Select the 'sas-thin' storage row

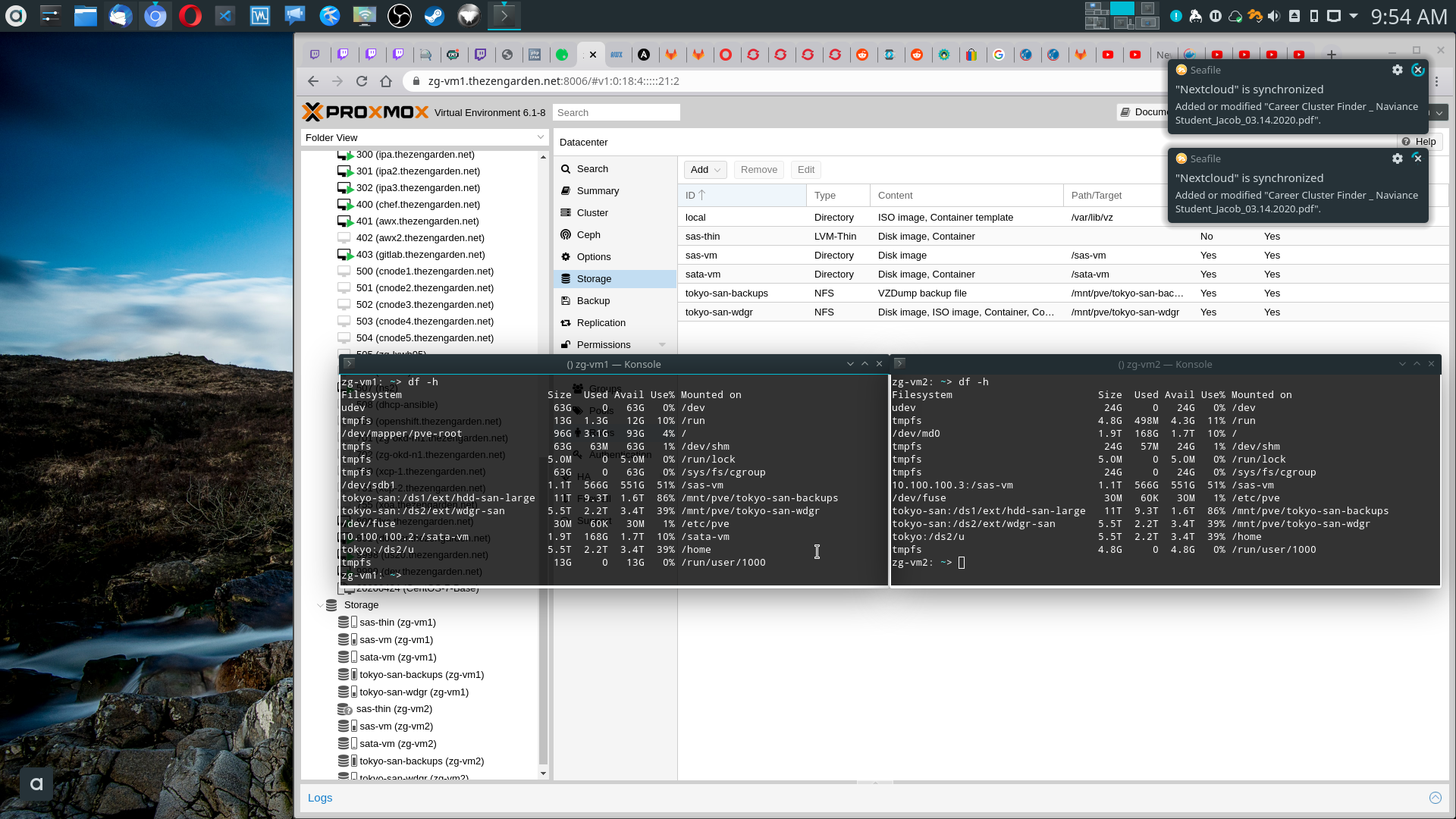[1062, 237]
